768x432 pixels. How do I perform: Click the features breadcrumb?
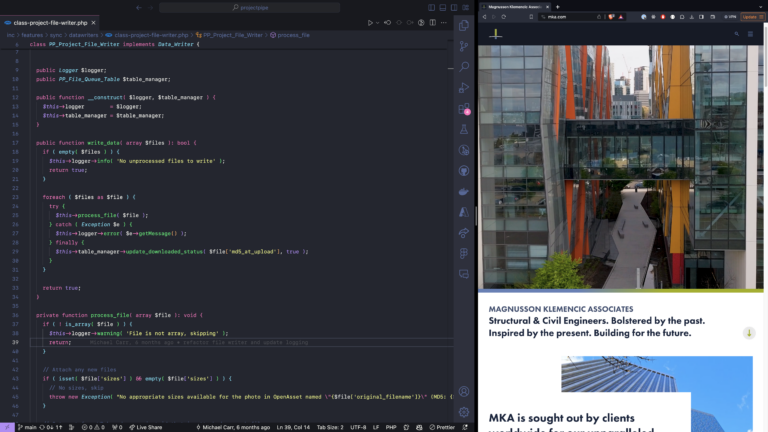coord(32,35)
